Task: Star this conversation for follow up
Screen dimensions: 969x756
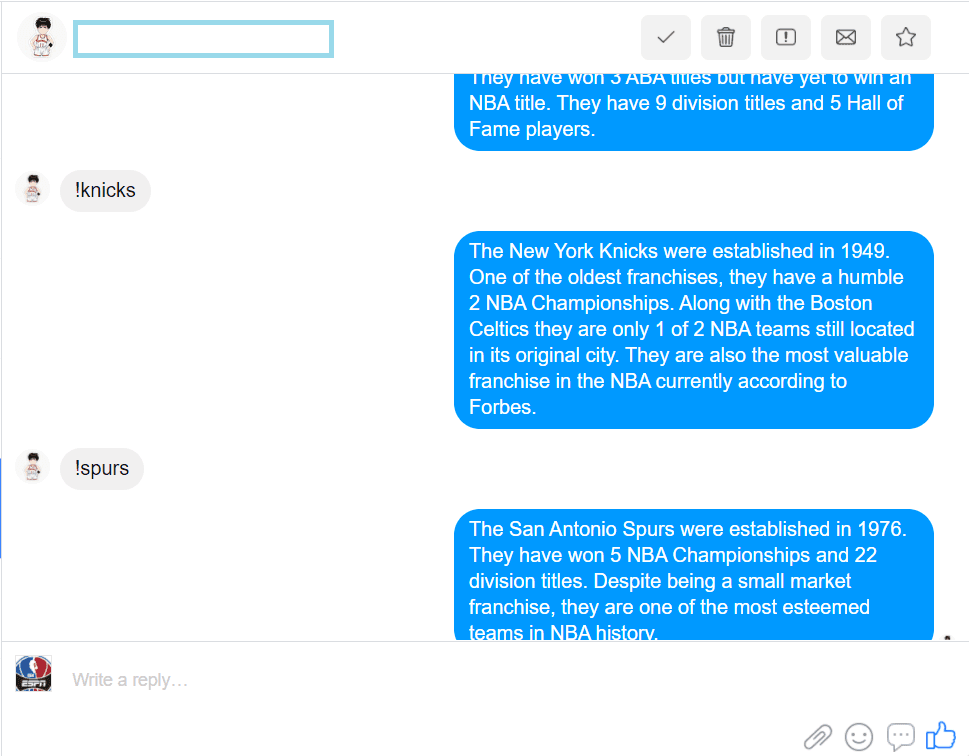Action: click(906, 38)
